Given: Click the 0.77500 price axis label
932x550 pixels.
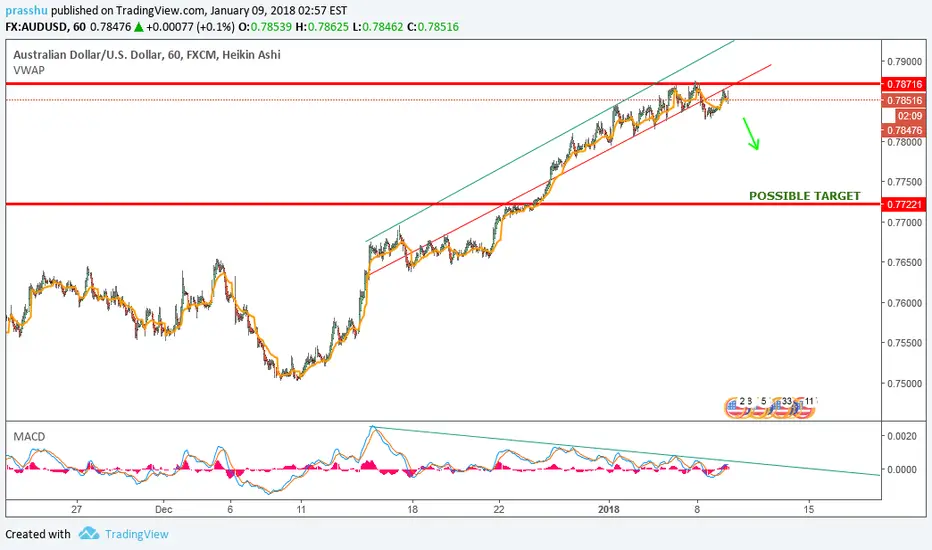Looking at the screenshot, I should [905, 182].
